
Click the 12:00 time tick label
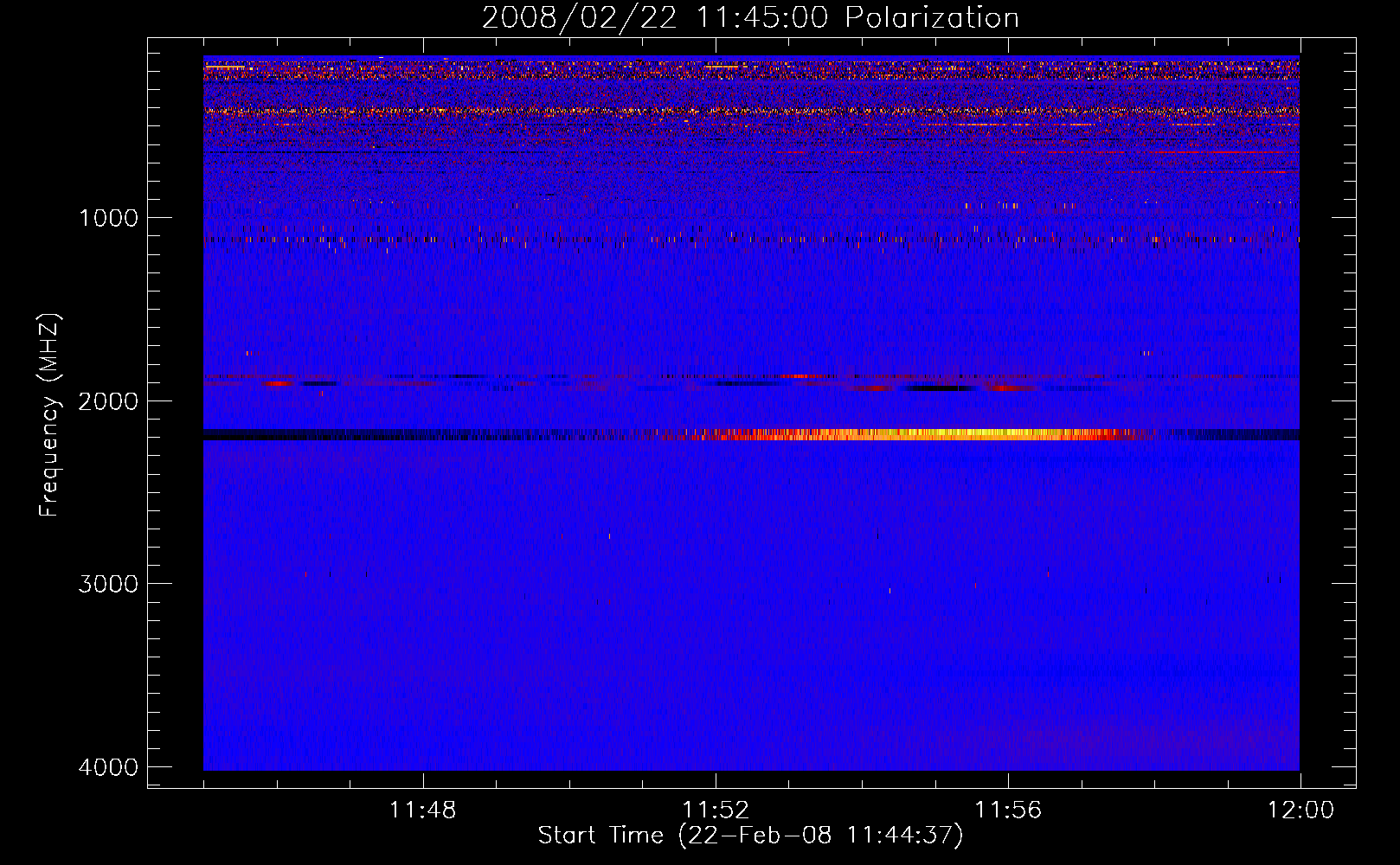pyautogui.click(x=1300, y=811)
